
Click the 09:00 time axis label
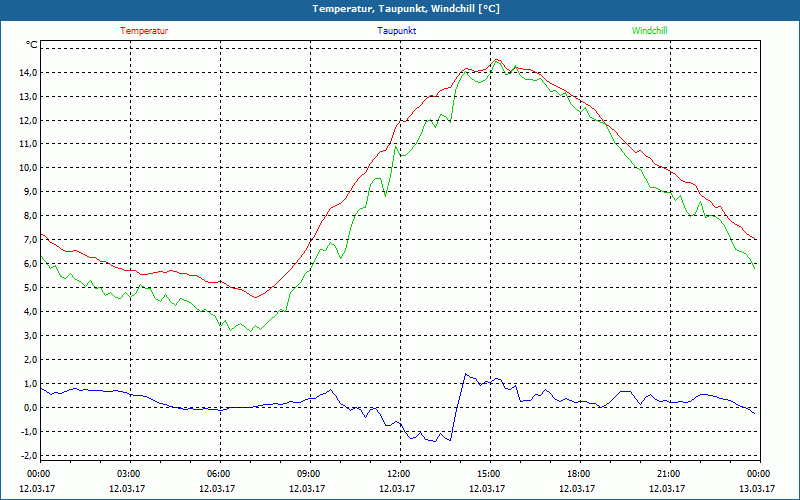pos(310,474)
